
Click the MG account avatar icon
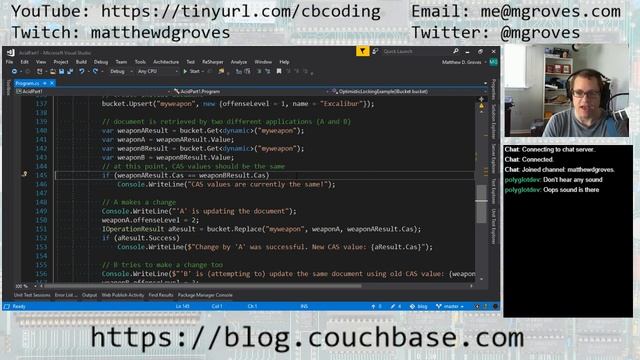pos(493,62)
